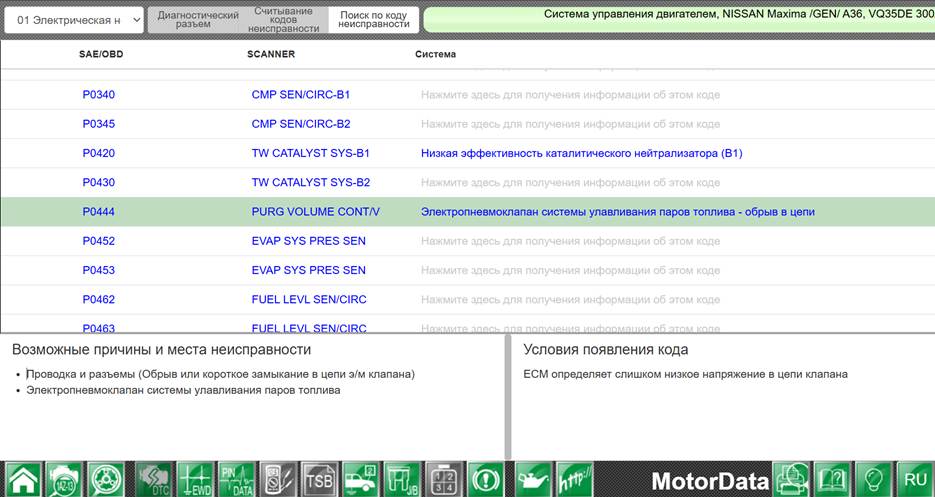Switch to Считывание кодов неисправности tab
The height and width of the screenshot is (497, 935).
click(283, 20)
